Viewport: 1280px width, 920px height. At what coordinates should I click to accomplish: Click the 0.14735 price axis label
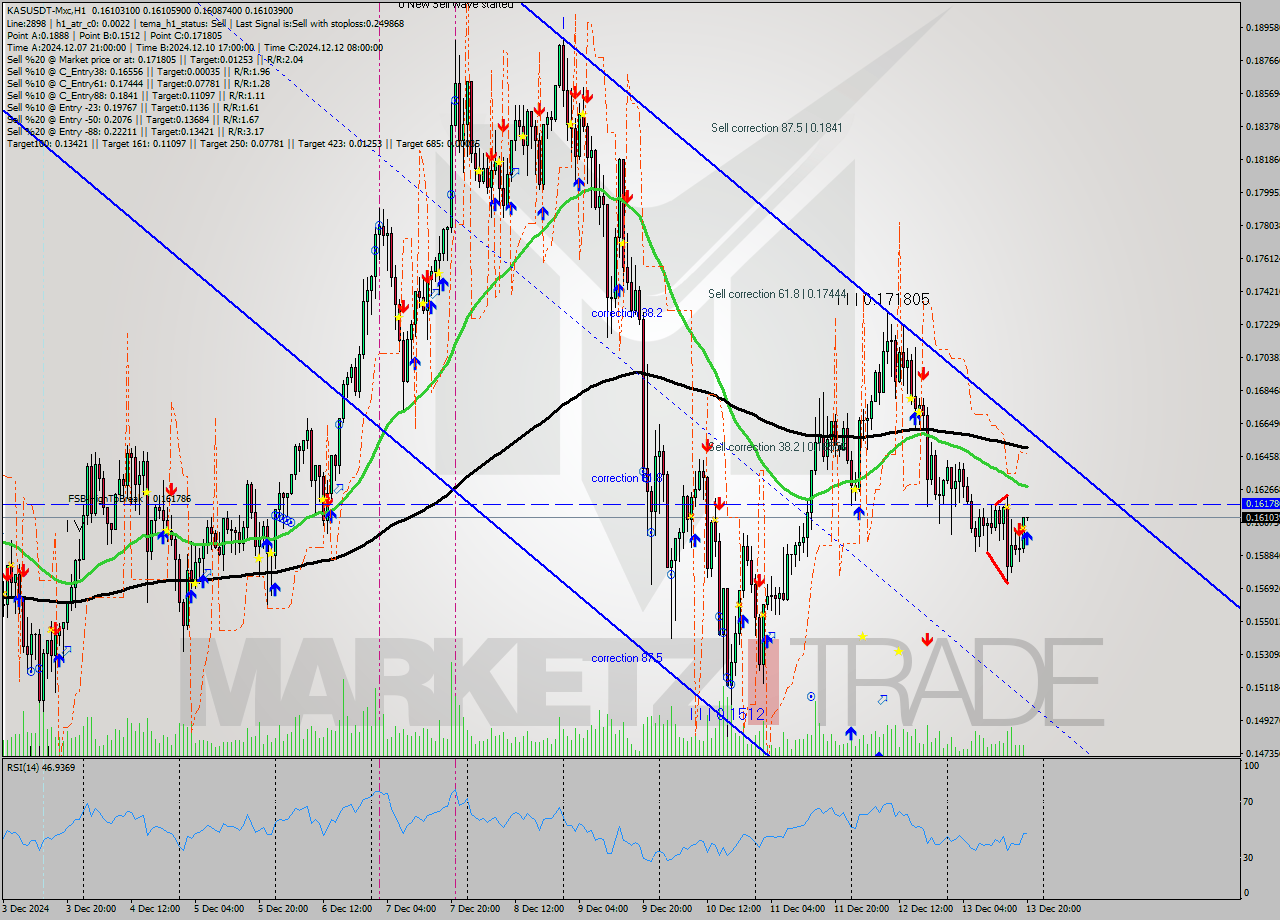pyautogui.click(x=1262, y=753)
